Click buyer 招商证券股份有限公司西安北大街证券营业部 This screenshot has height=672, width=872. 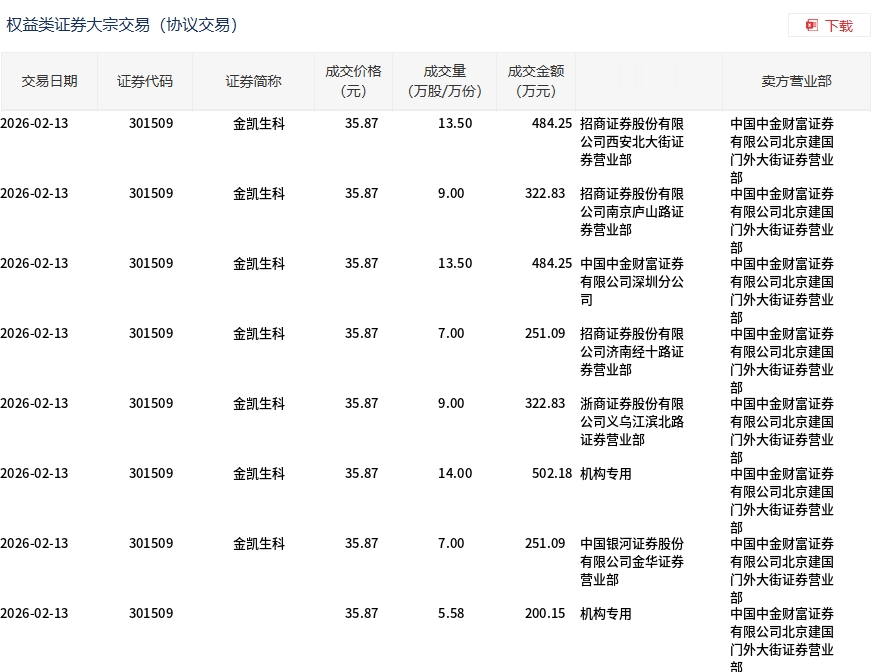[632, 142]
